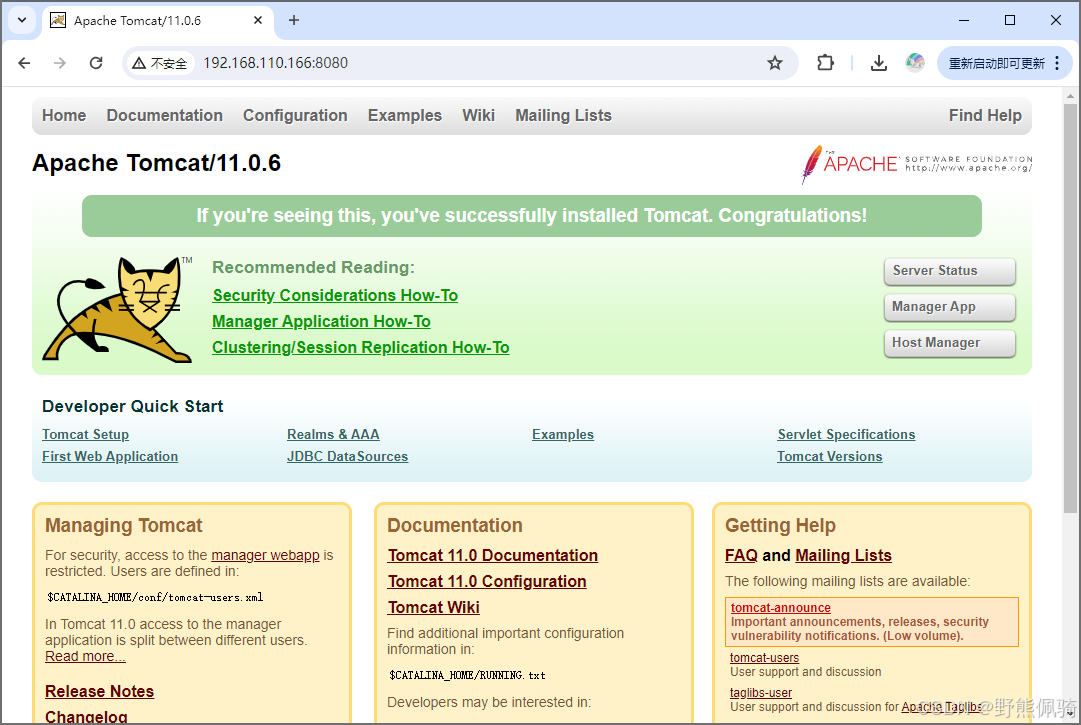
Task: Open Tomcat 11.0 Configuration link
Action: 487,582
